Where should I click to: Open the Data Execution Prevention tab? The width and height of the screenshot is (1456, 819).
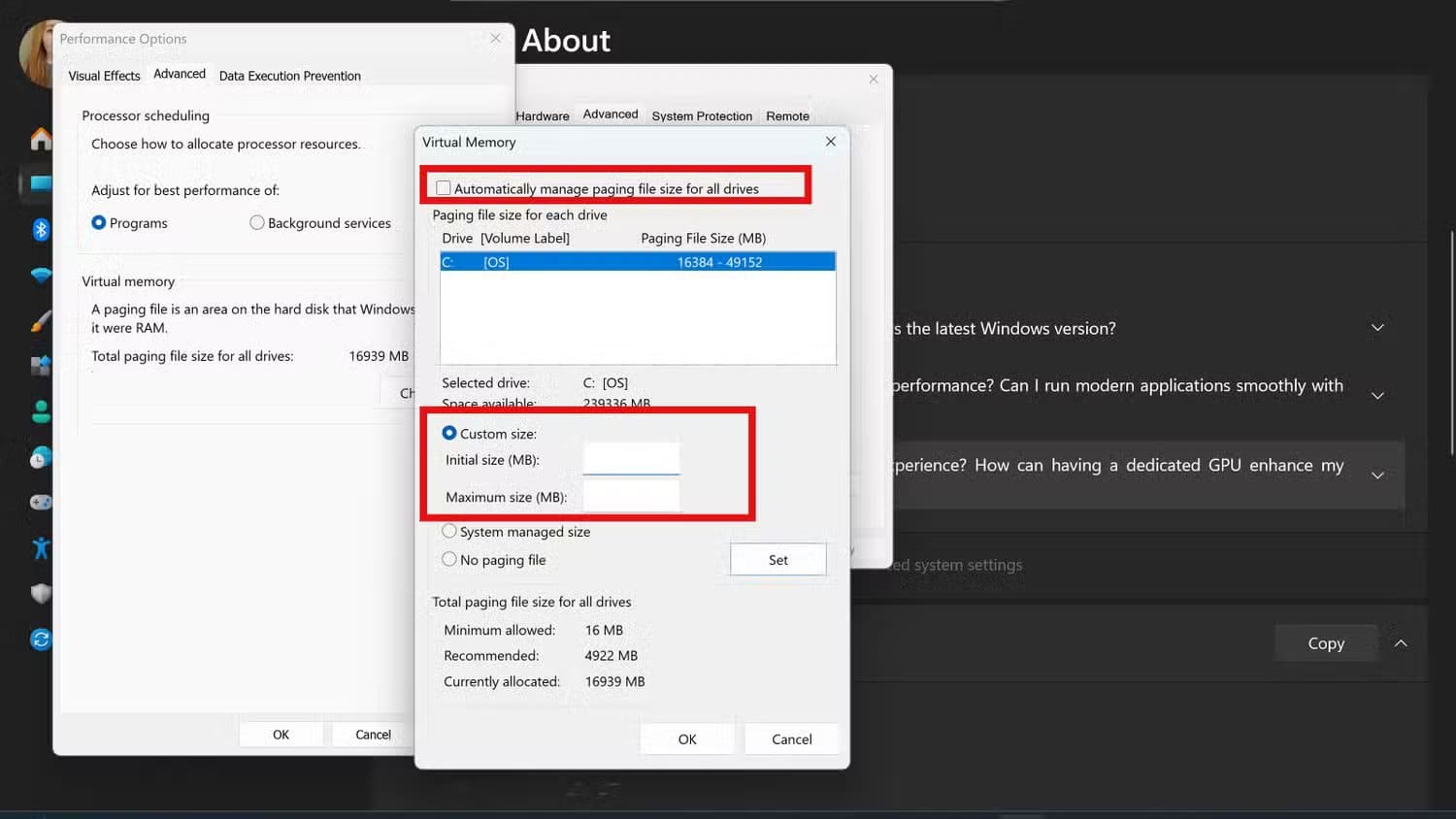pyautogui.click(x=289, y=76)
